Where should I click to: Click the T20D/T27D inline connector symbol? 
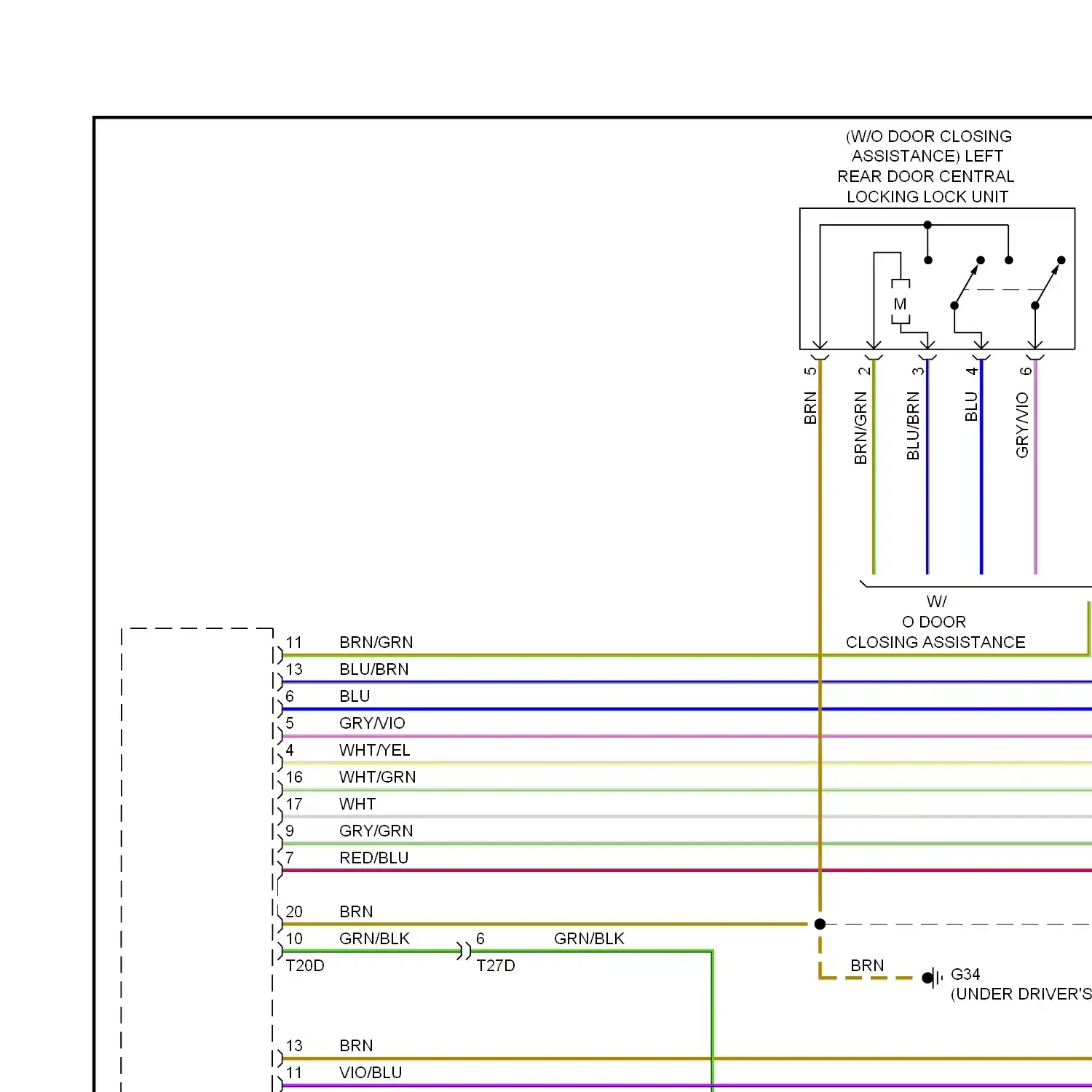pyautogui.click(x=464, y=951)
